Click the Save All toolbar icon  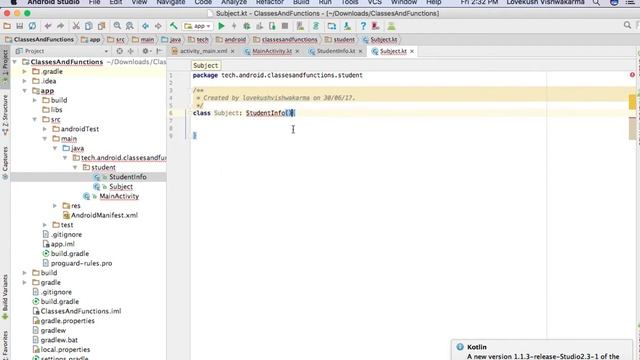coord(20,26)
